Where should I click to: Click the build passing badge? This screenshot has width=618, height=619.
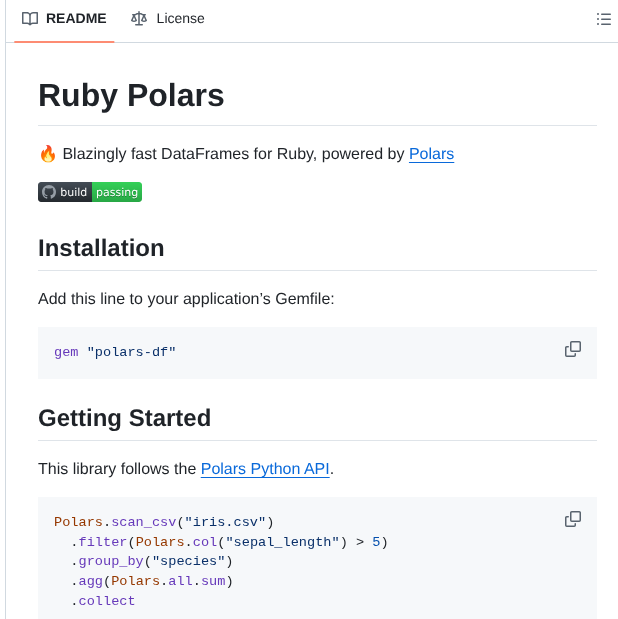[90, 192]
